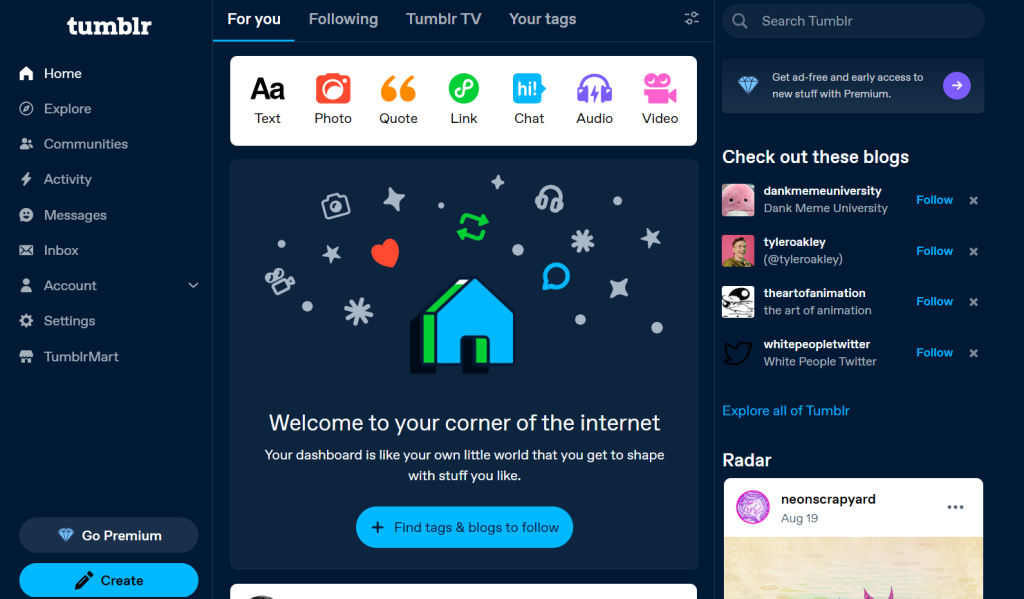Viewport: 1024px width, 599px height.
Task: Click the Premium promo arrow button
Action: (x=957, y=86)
